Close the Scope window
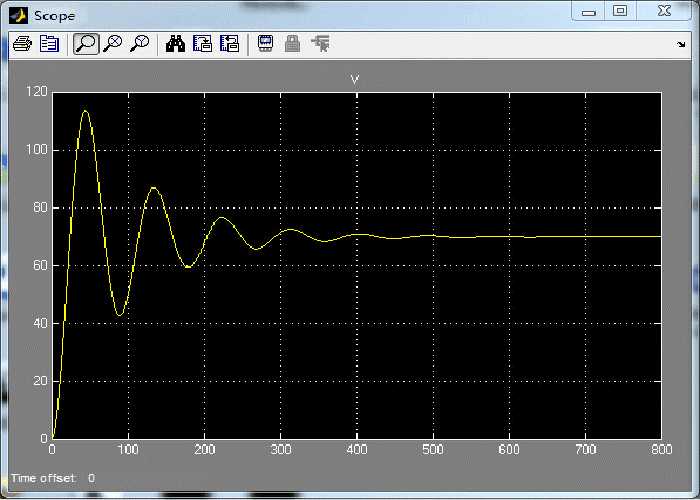This screenshot has width=700, height=500. [664, 11]
